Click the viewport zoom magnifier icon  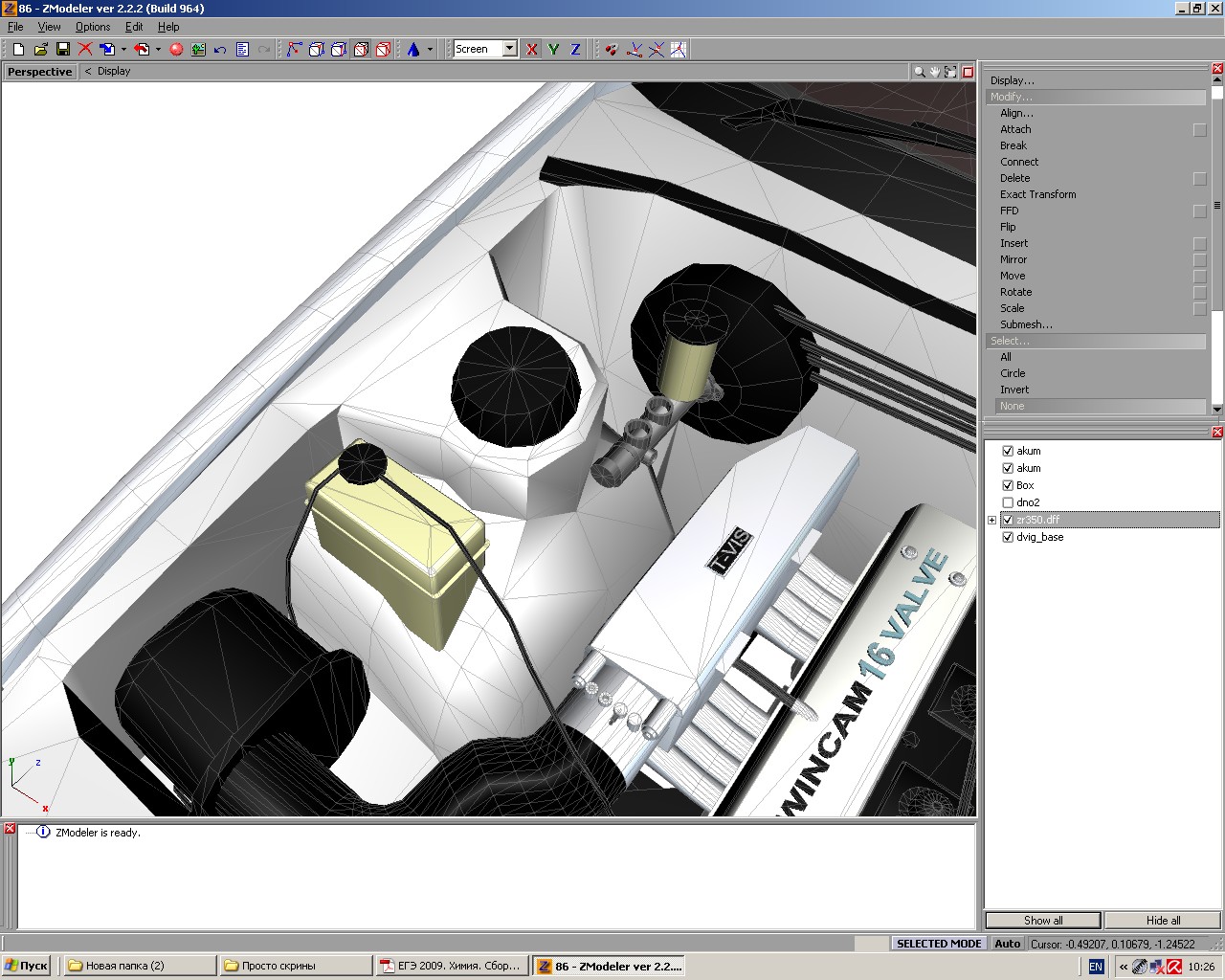[919, 72]
